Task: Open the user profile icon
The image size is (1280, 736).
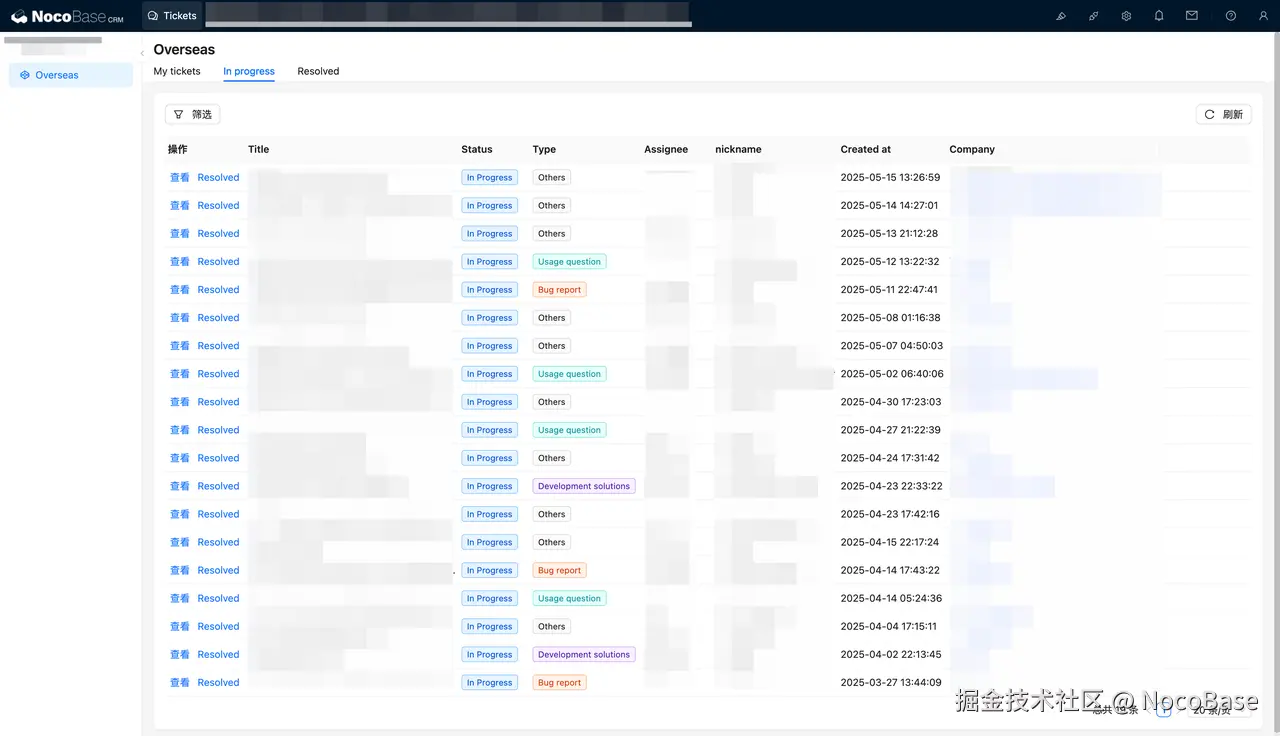Action: tap(1262, 15)
